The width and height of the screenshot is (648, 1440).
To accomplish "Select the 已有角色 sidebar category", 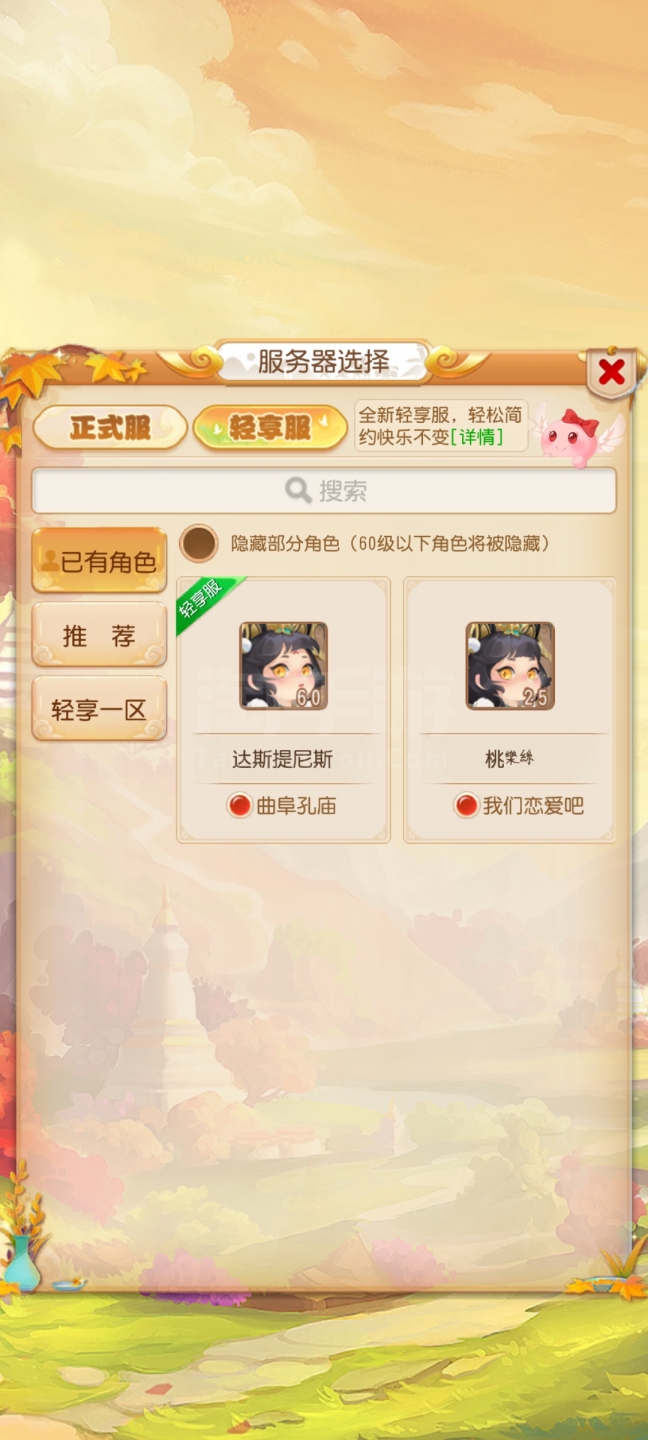I will click(x=99, y=560).
